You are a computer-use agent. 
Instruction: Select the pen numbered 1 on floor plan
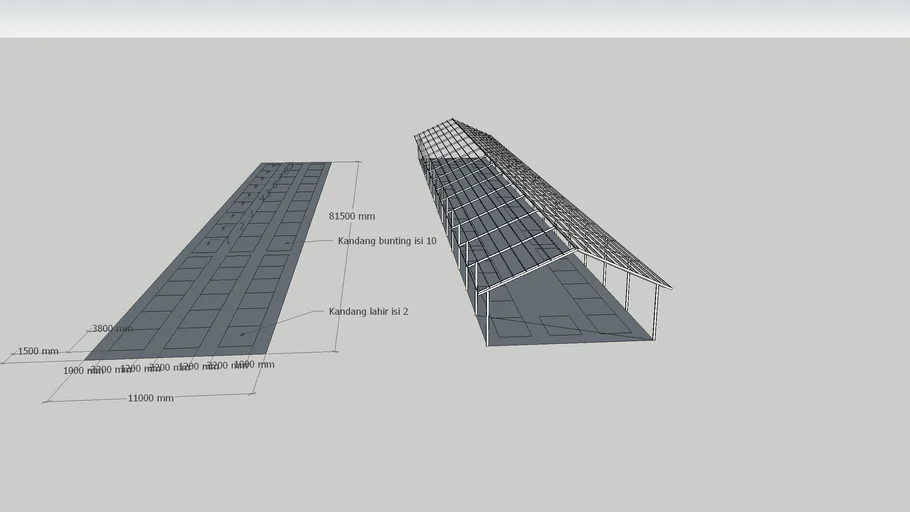pyautogui.click(x=210, y=243)
